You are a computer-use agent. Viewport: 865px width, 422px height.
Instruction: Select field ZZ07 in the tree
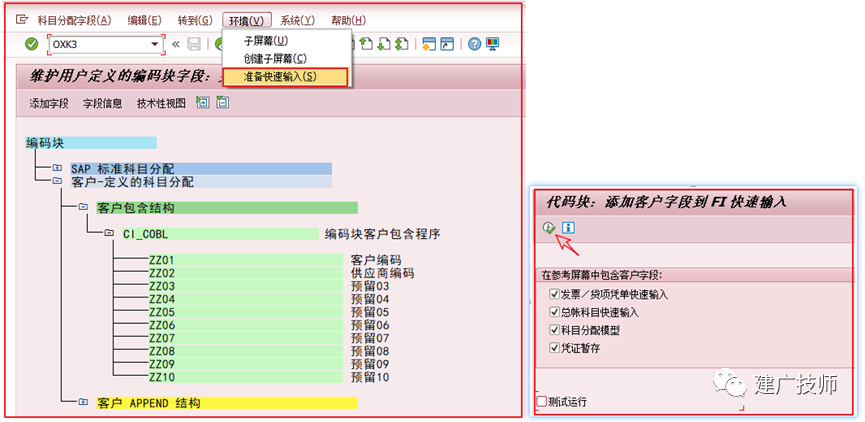245,338
